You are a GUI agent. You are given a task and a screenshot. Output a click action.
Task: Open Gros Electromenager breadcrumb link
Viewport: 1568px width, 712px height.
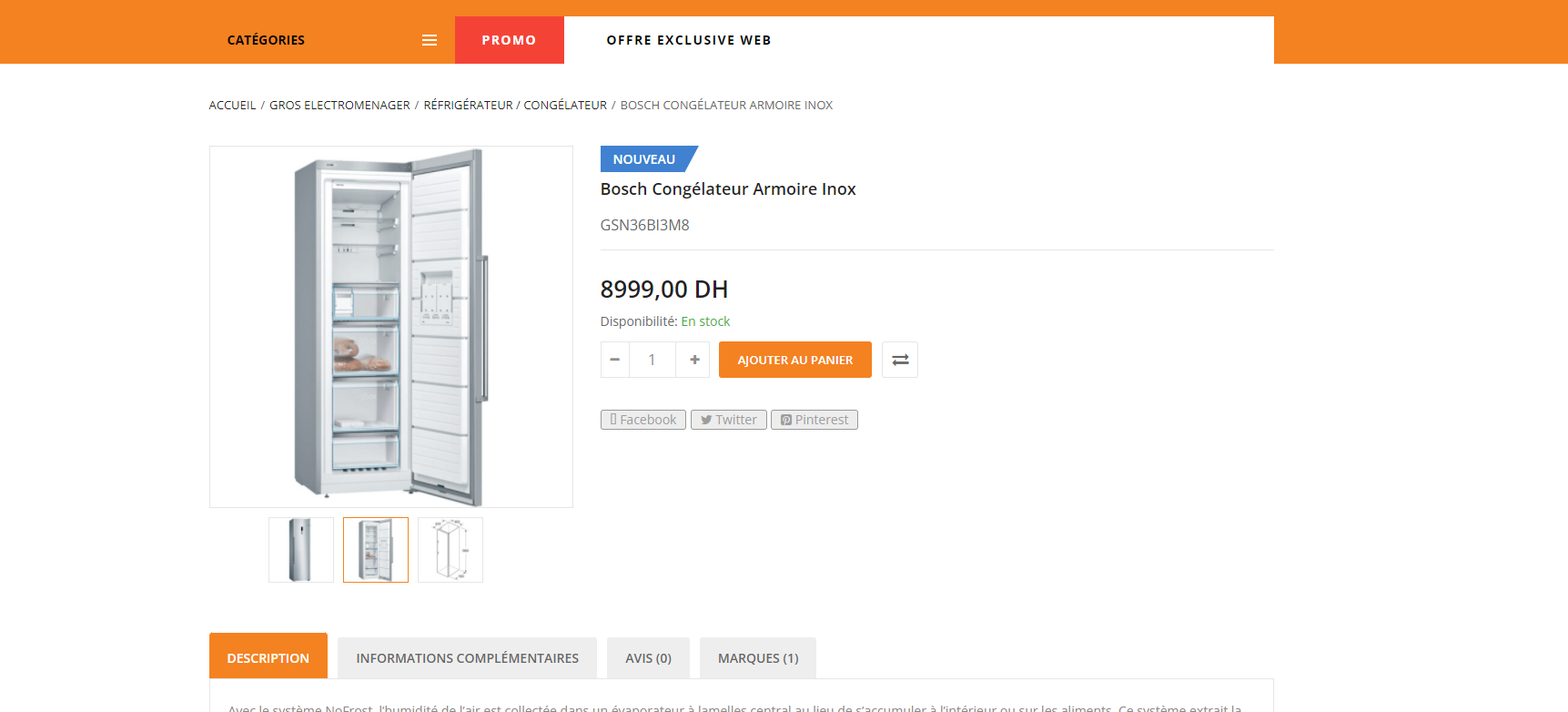click(339, 106)
